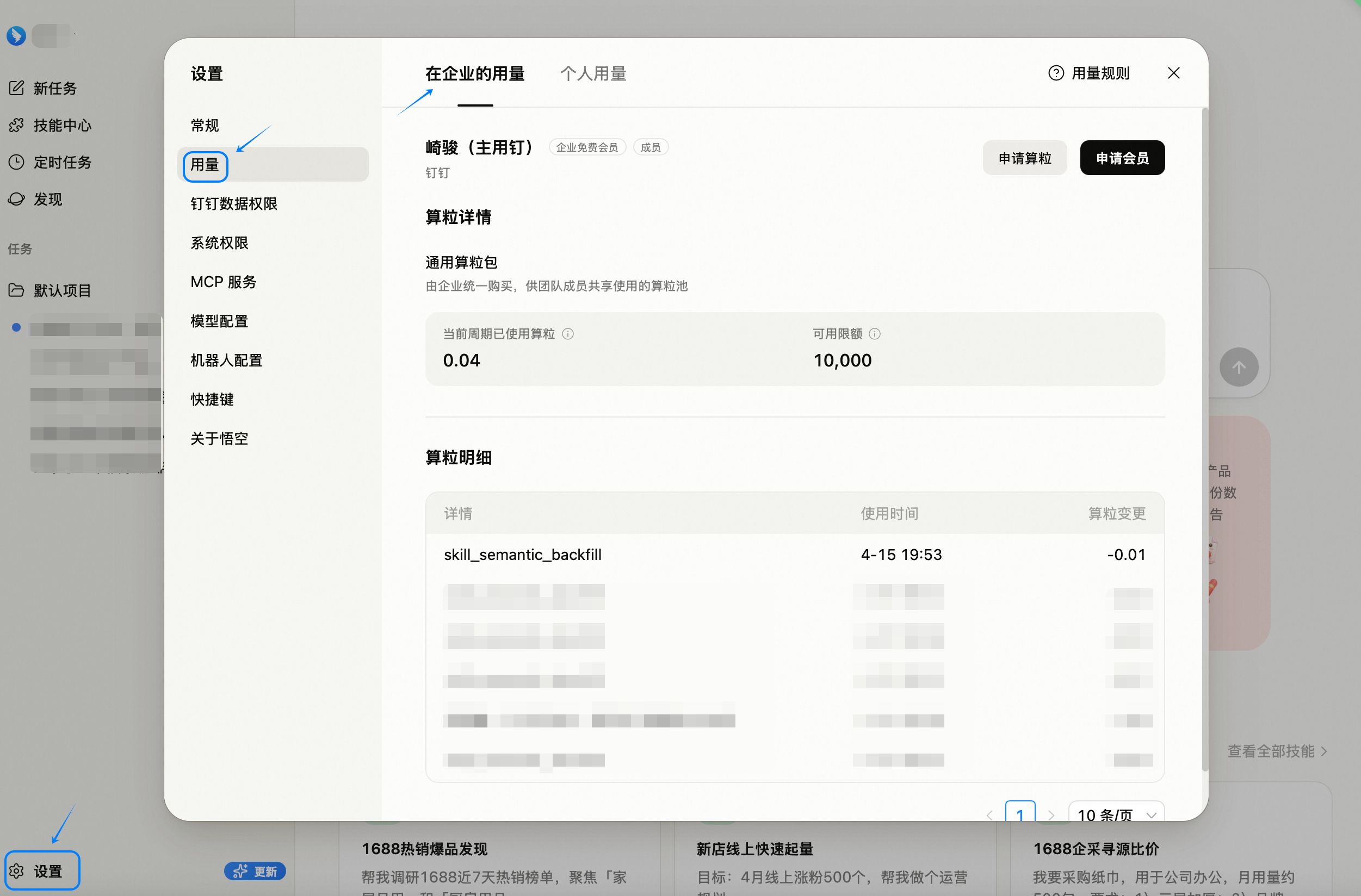Click info icon next to 可用限额
This screenshot has height=896, width=1361.
[x=875, y=334]
